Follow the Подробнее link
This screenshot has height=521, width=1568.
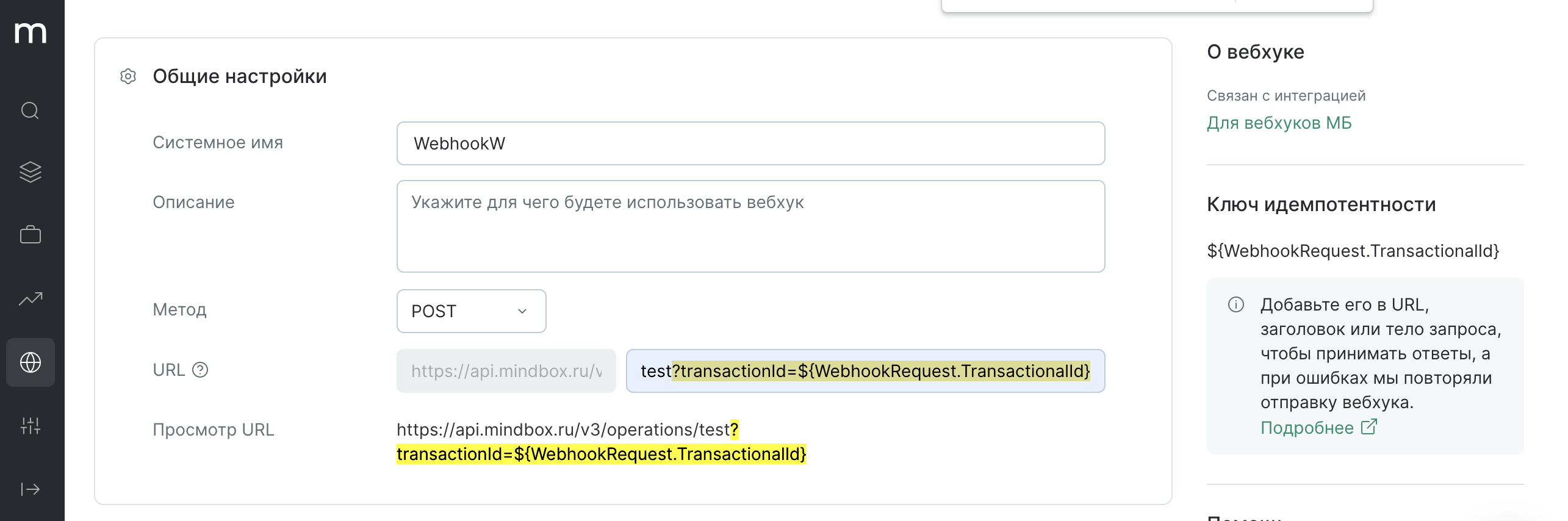pyautogui.click(x=1307, y=428)
